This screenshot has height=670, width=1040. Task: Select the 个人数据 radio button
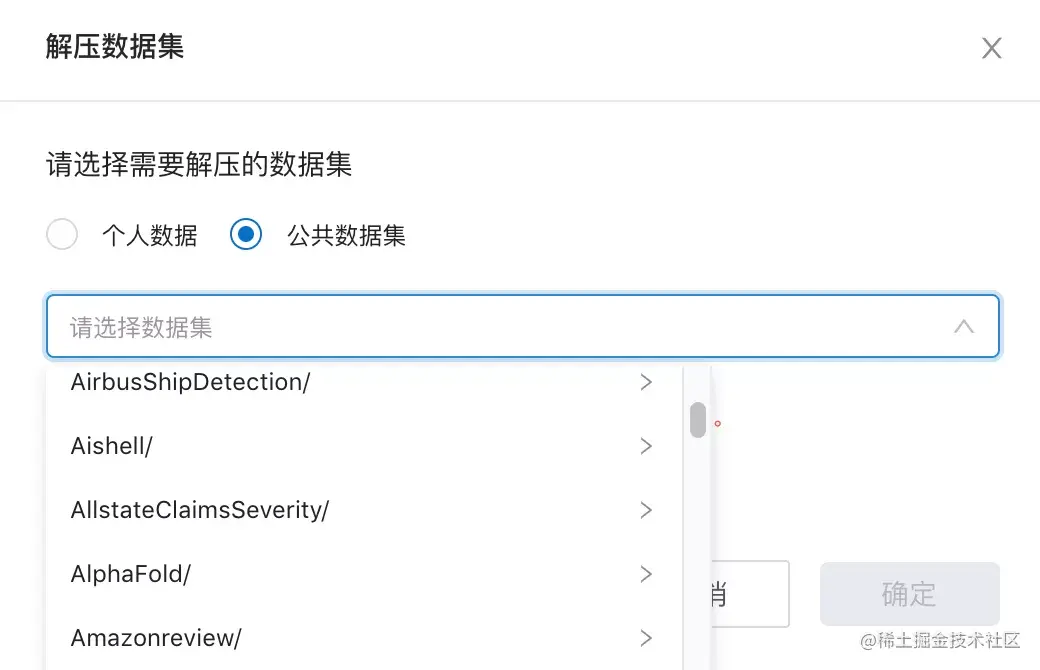(x=62, y=234)
